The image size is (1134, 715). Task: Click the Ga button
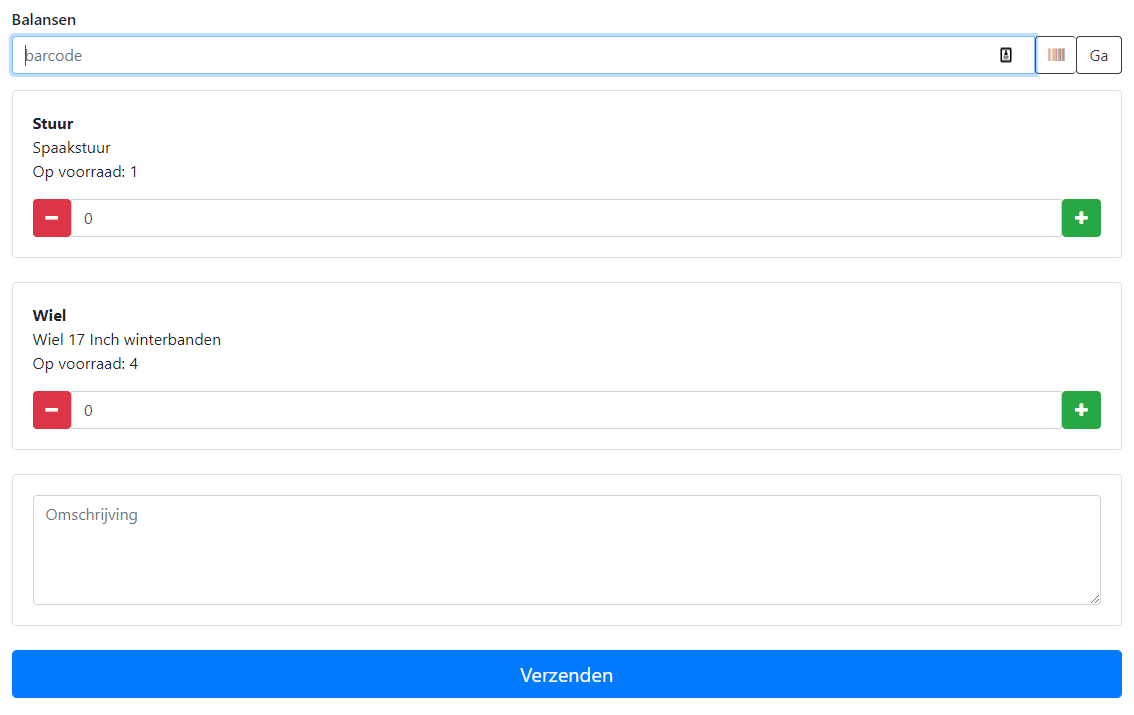[x=1098, y=55]
